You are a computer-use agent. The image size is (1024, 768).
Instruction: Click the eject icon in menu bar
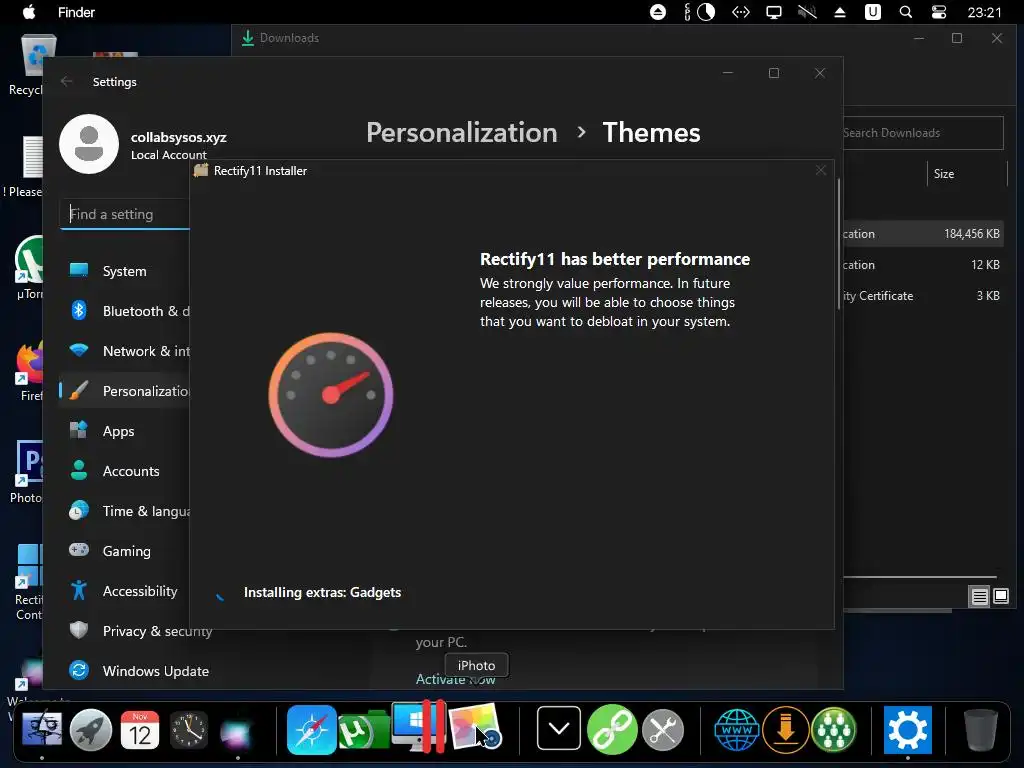(840, 12)
